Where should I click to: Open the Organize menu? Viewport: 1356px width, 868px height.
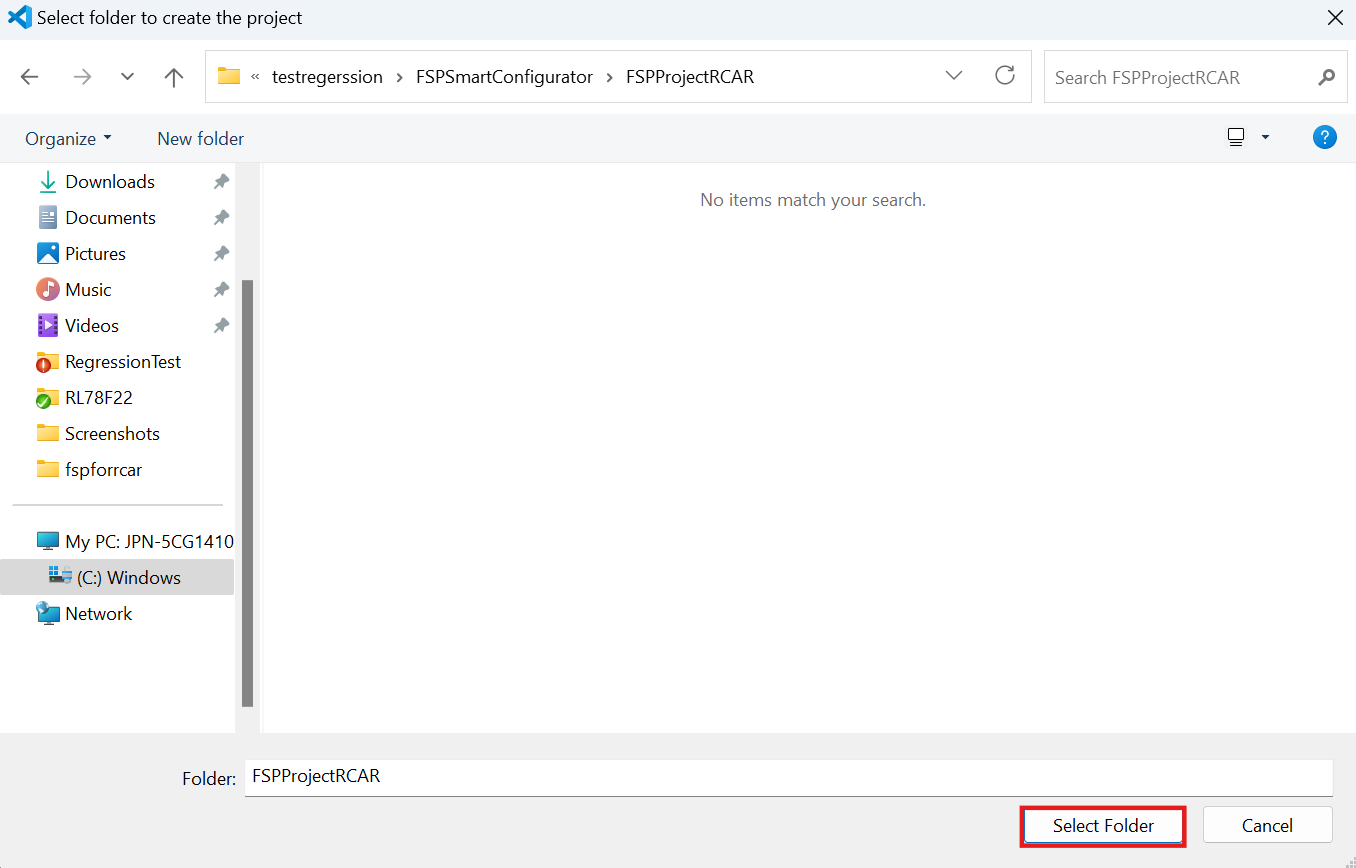pyautogui.click(x=68, y=139)
